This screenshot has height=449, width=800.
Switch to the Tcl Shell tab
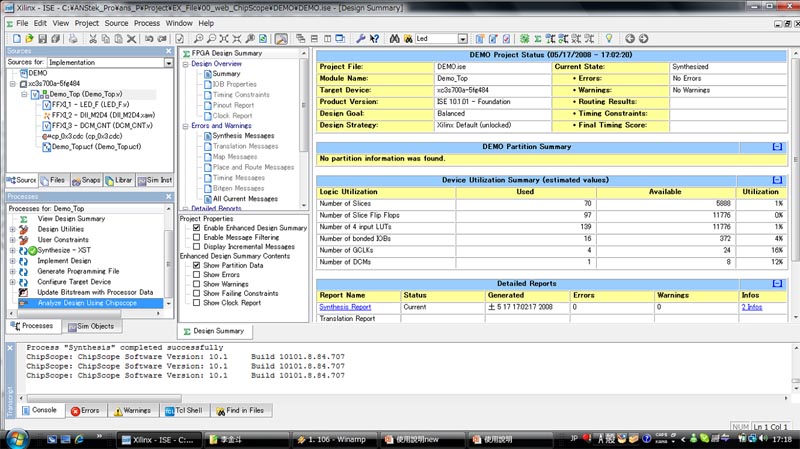point(184,410)
